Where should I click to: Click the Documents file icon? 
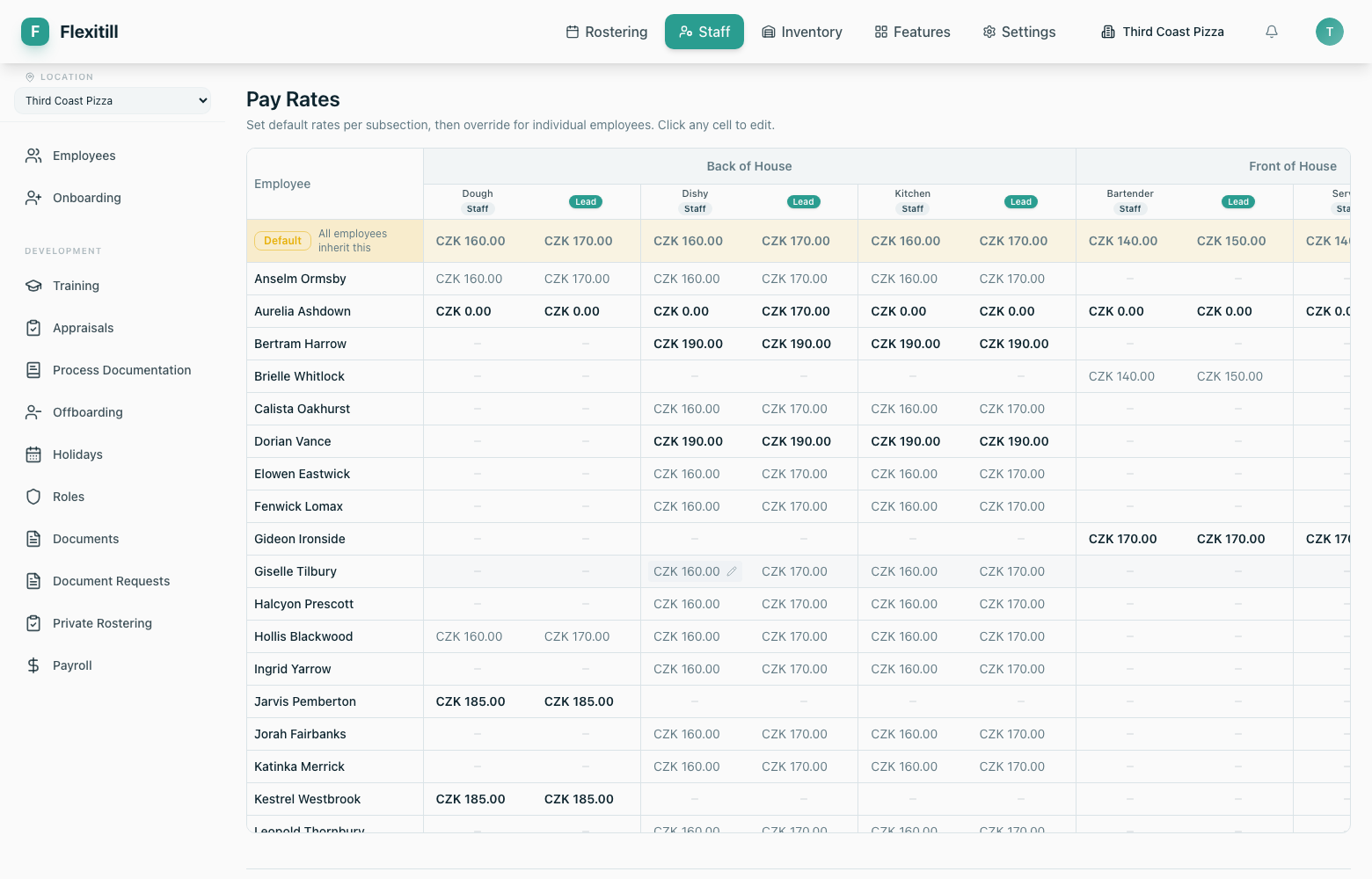pyautogui.click(x=33, y=539)
